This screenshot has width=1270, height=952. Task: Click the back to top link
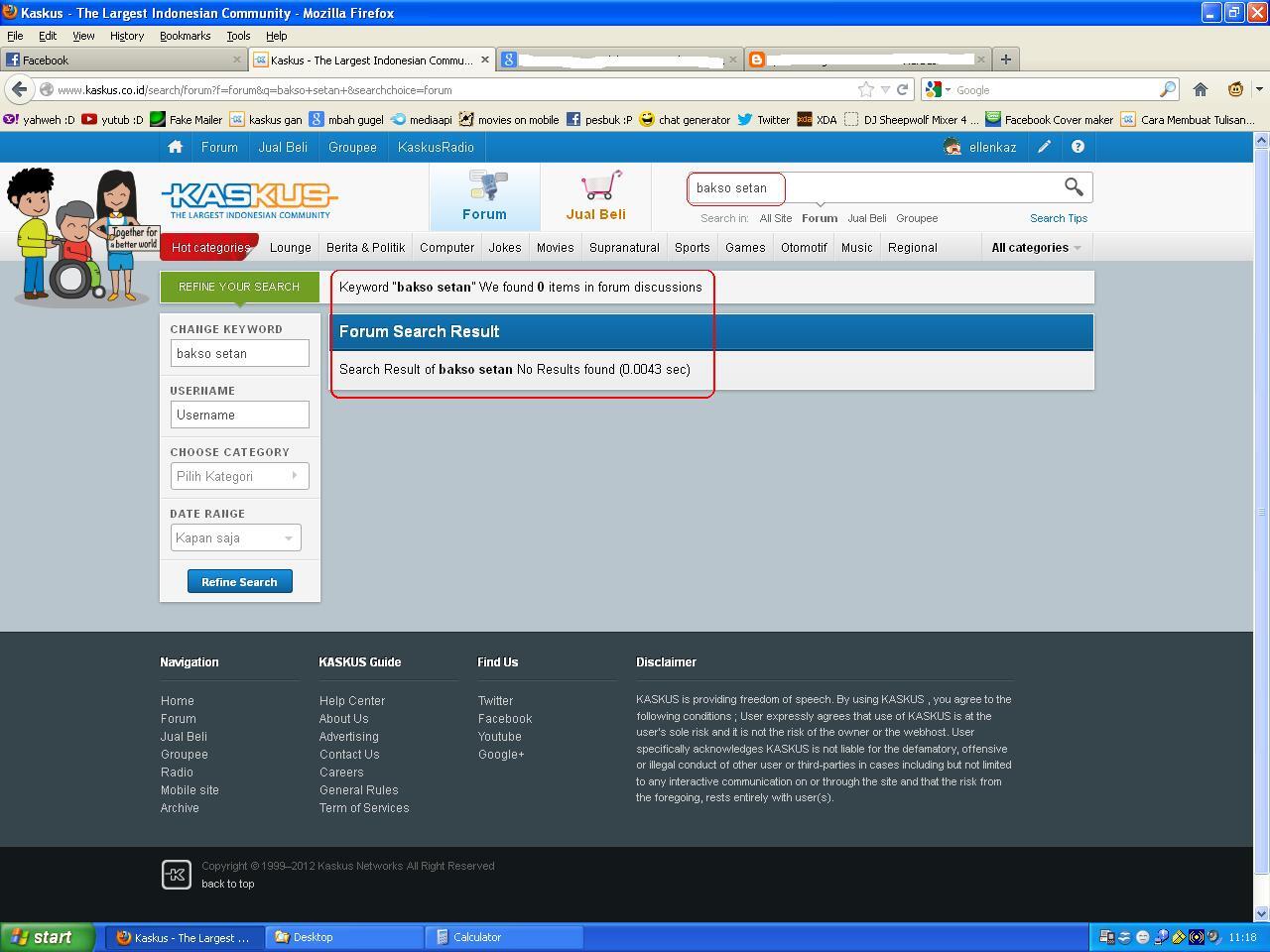[x=228, y=884]
